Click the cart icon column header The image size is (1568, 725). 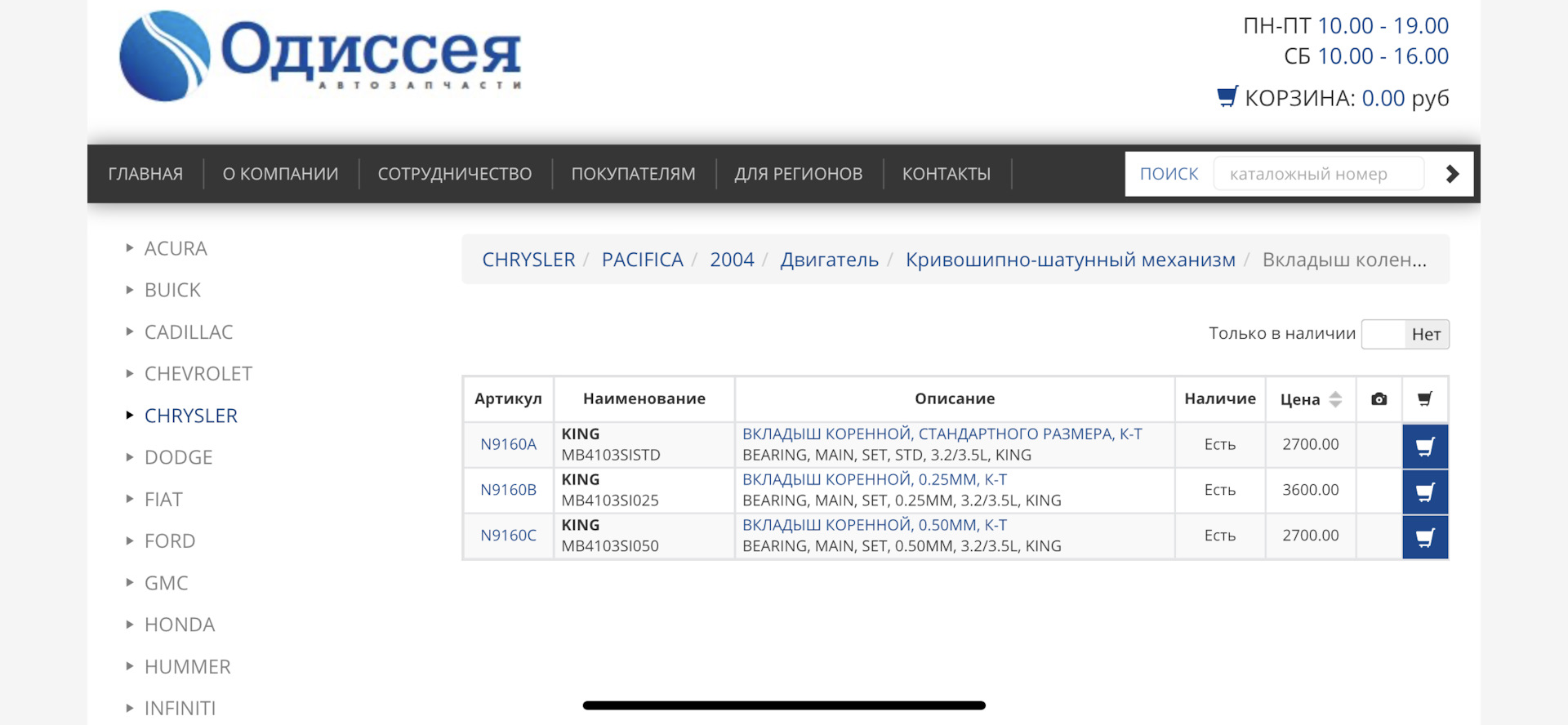pyautogui.click(x=1425, y=399)
